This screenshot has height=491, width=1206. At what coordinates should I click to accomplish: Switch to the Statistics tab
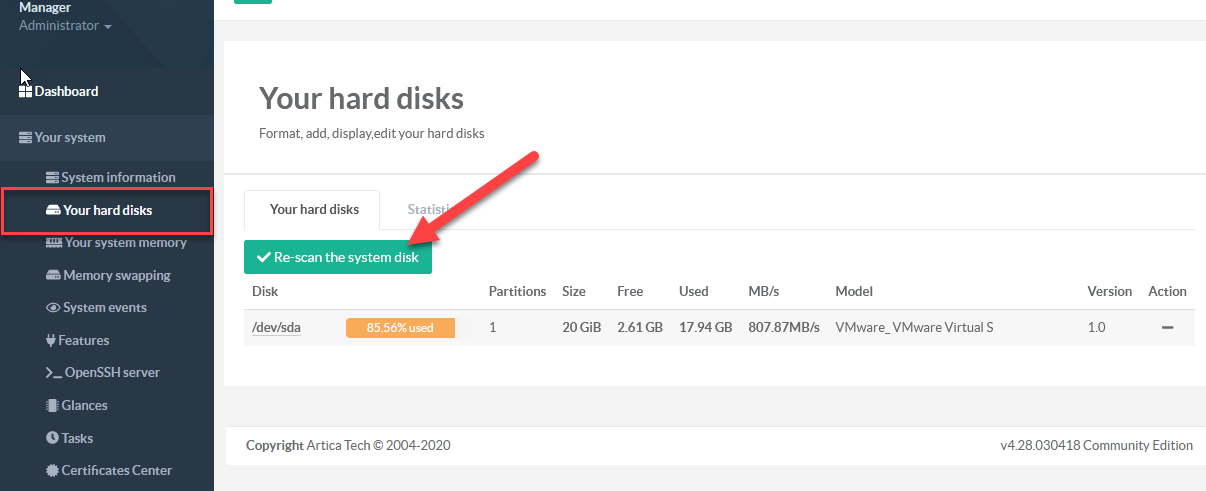[425, 210]
